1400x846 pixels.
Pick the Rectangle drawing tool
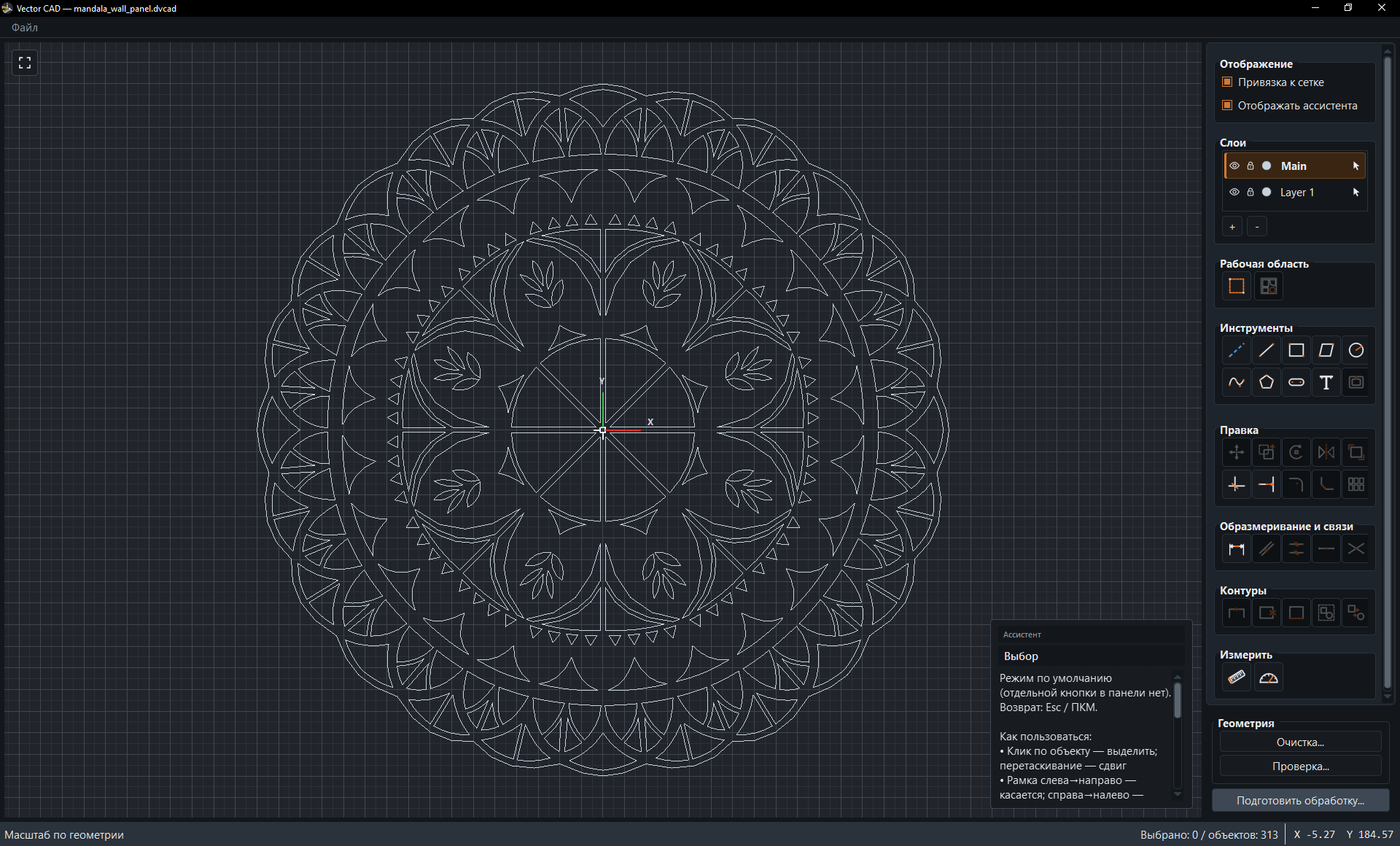(1296, 351)
